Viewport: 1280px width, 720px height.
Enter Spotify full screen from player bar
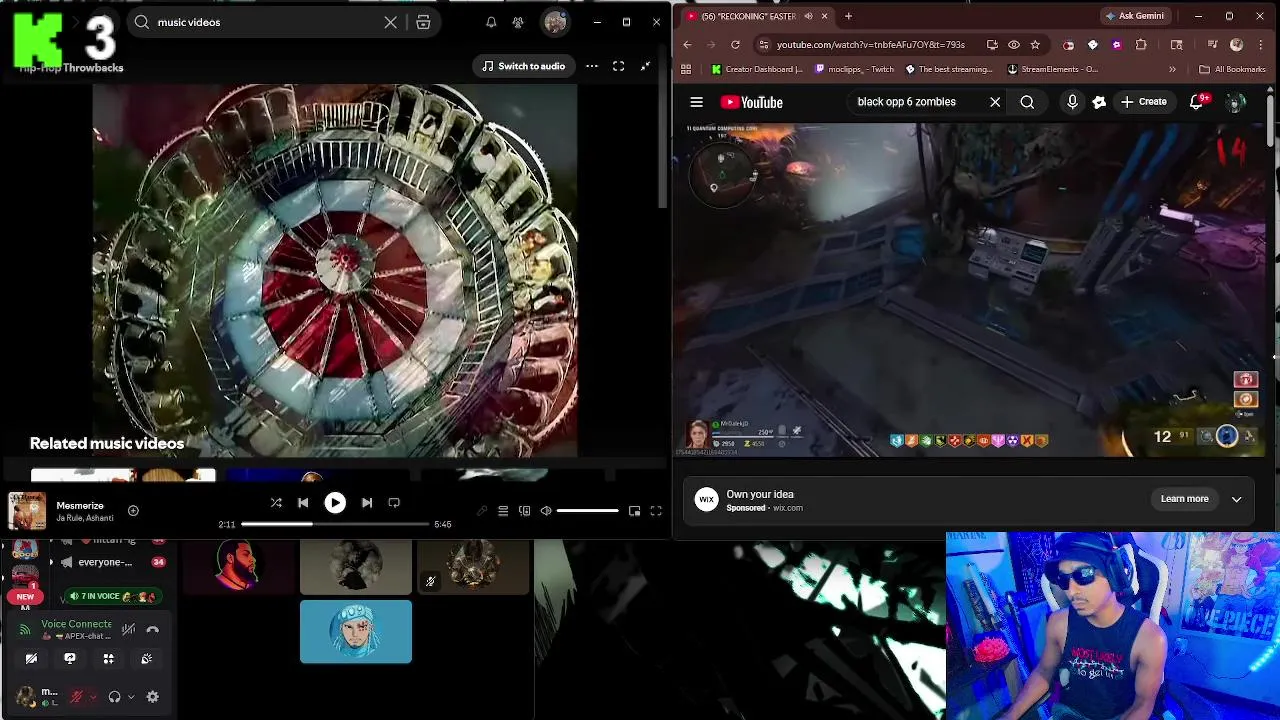656,511
